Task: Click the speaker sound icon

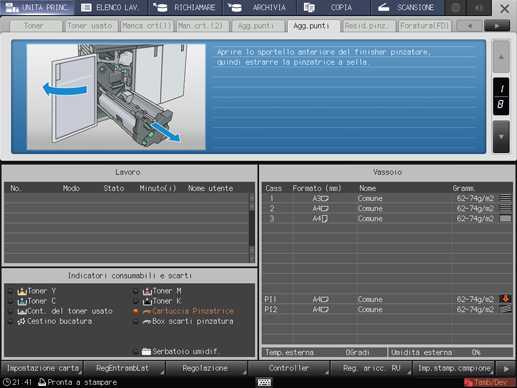Action: point(479,7)
